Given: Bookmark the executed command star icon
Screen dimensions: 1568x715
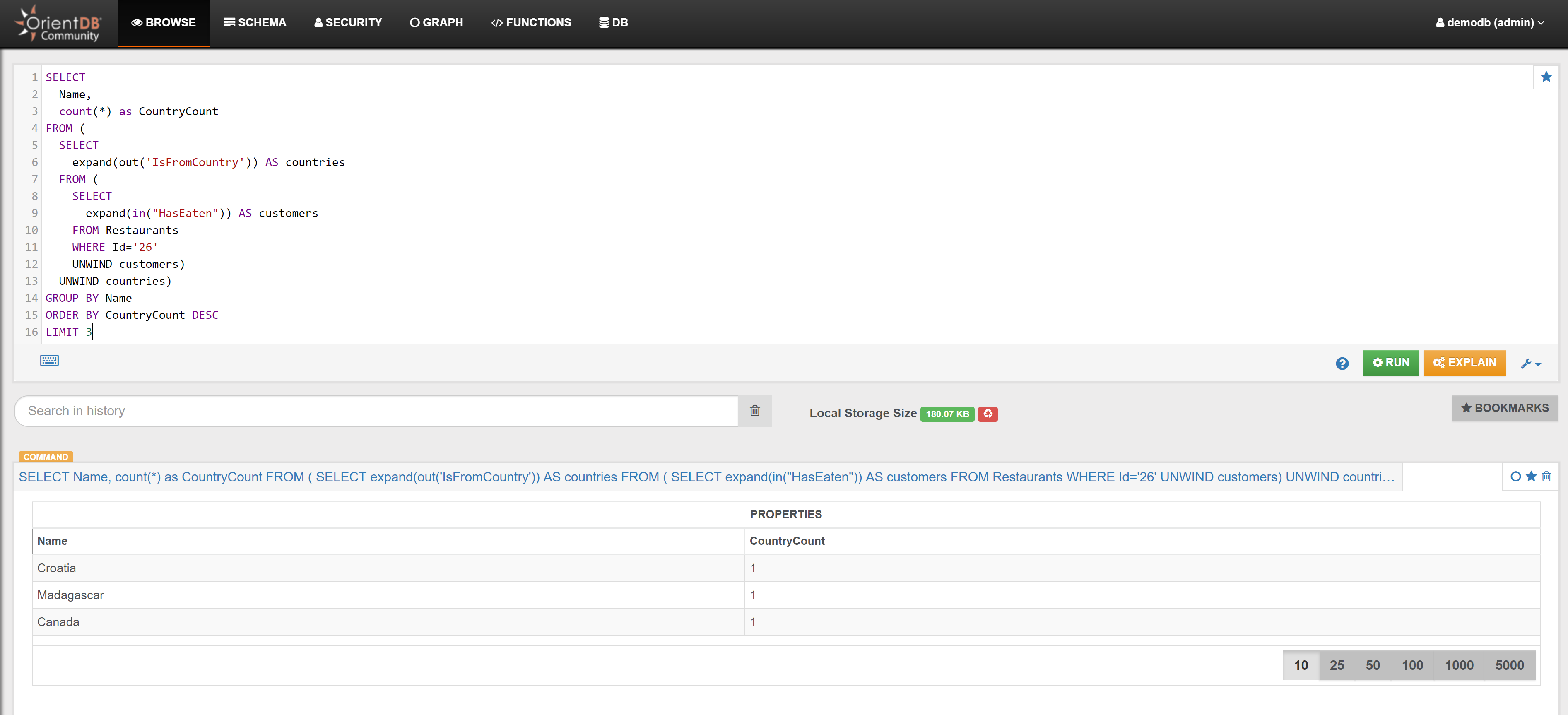Looking at the screenshot, I should 1531,477.
